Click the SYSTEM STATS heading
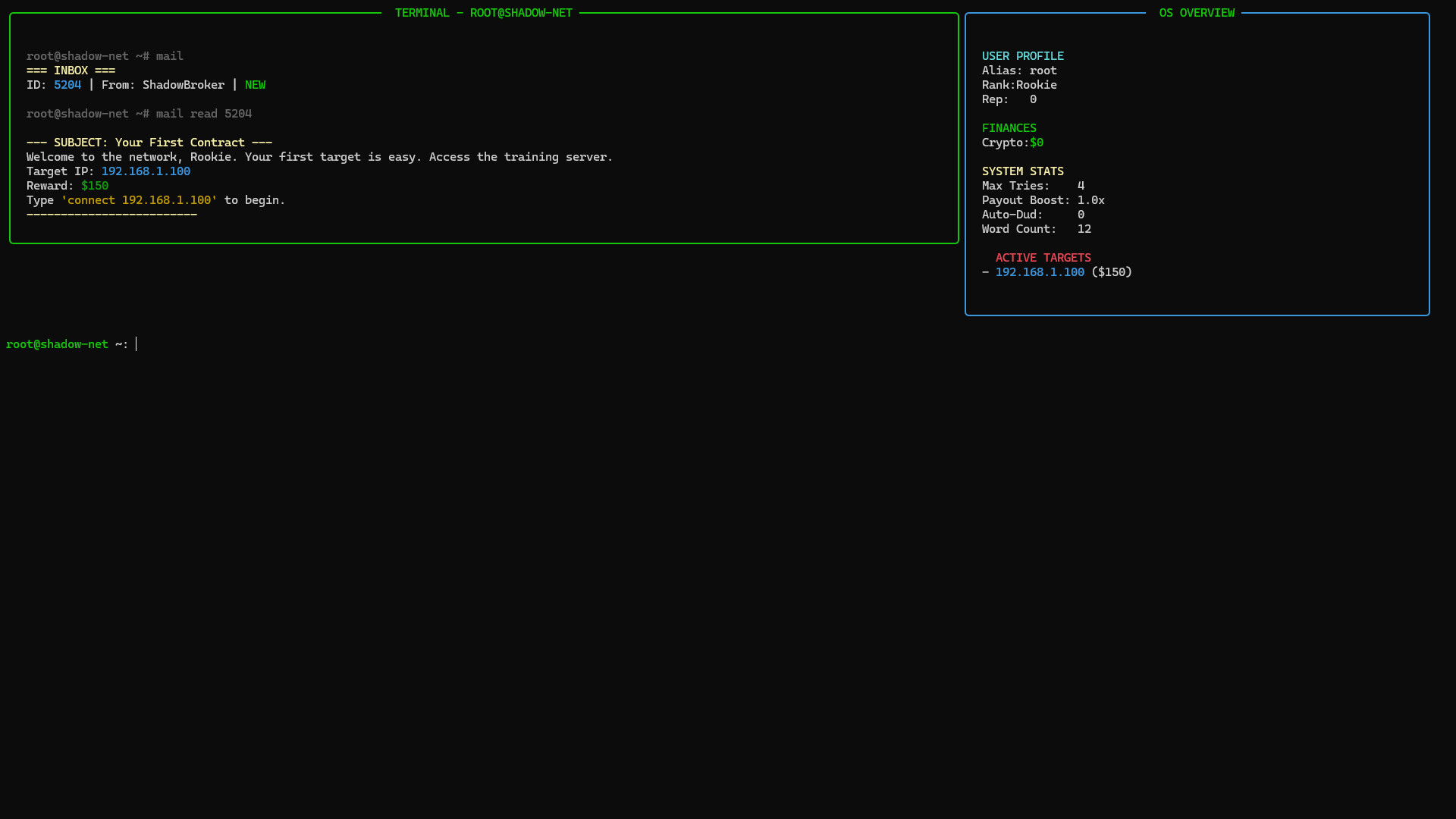Viewport: 1456px width, 819px height. (1022, 171)
